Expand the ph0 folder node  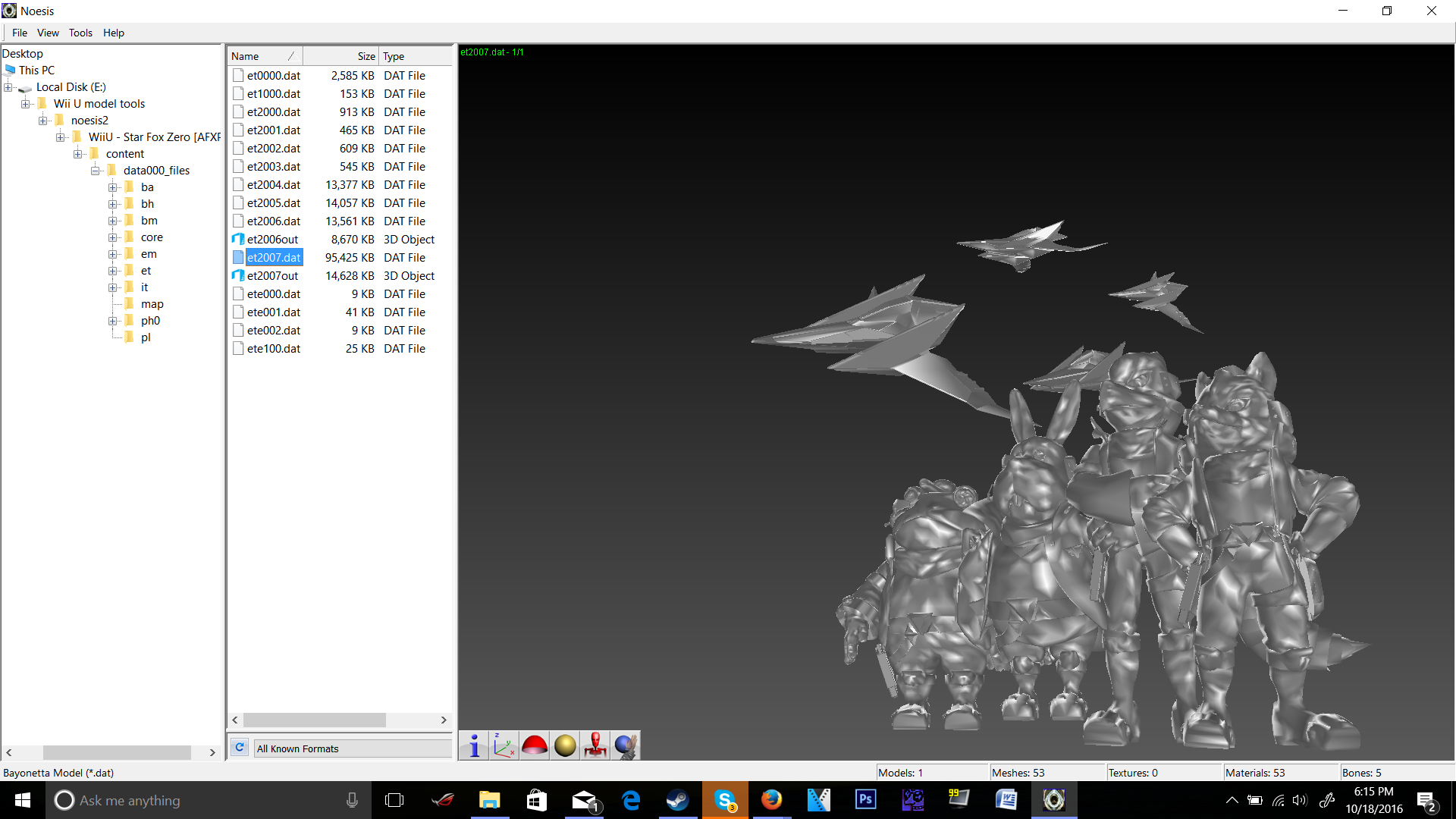[x=113, y=321]
